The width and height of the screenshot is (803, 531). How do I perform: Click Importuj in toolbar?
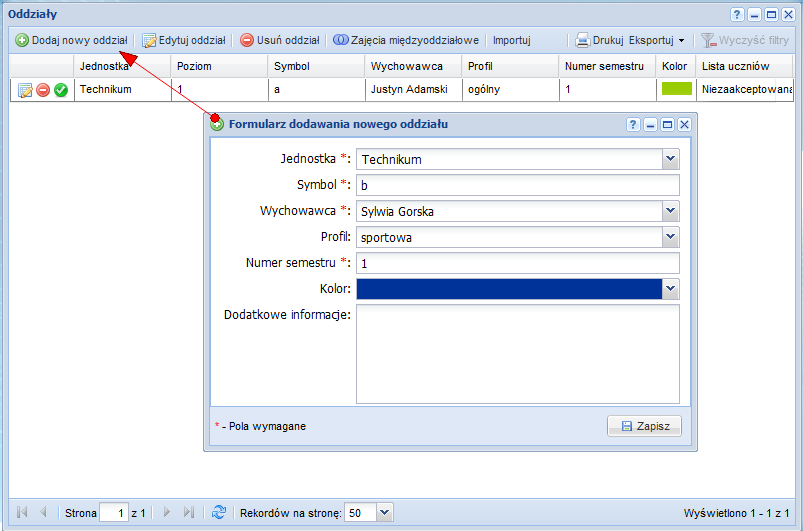tap(512, 40)
